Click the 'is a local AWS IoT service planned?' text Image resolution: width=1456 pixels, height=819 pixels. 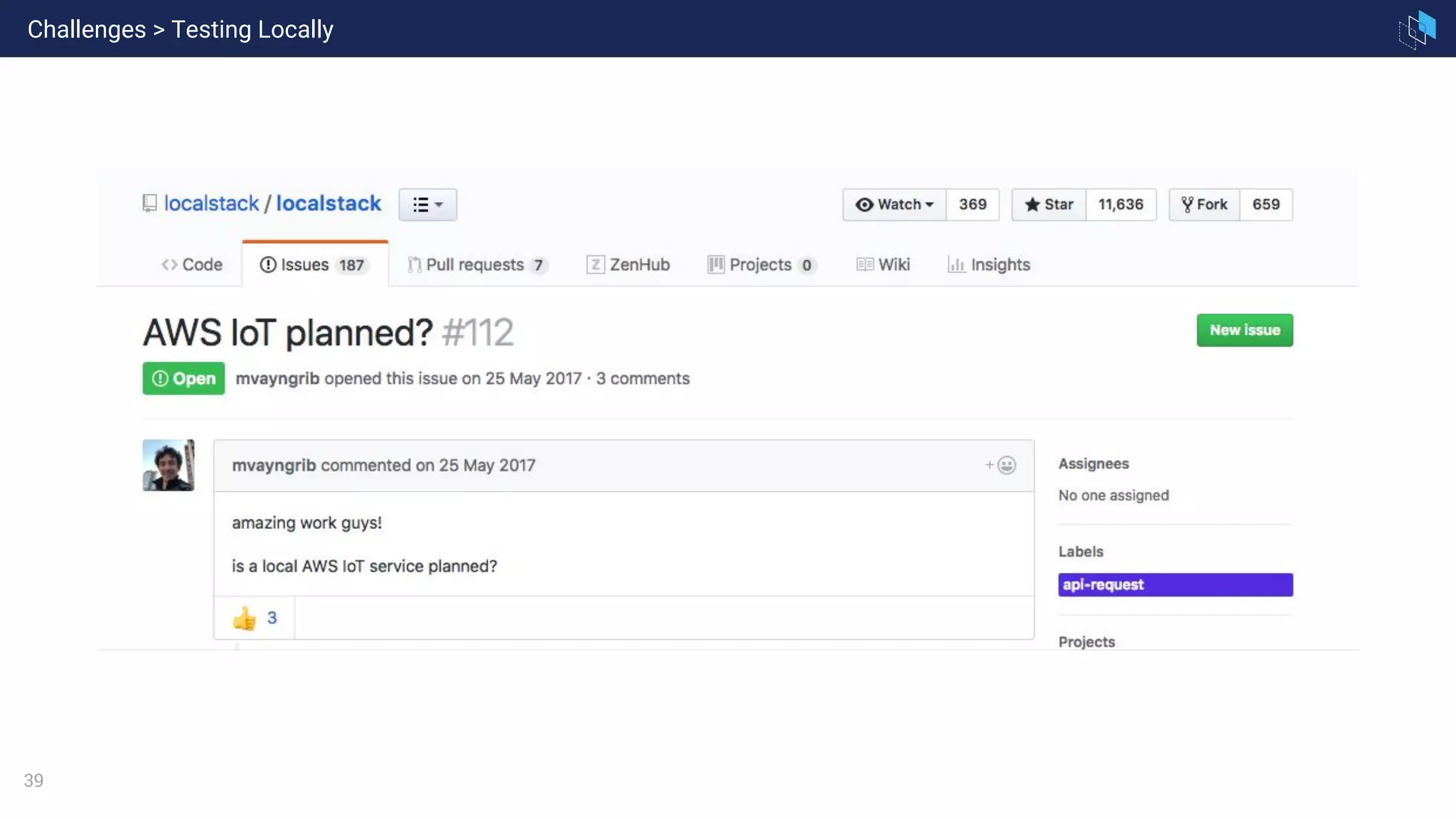tap(364, 566)
